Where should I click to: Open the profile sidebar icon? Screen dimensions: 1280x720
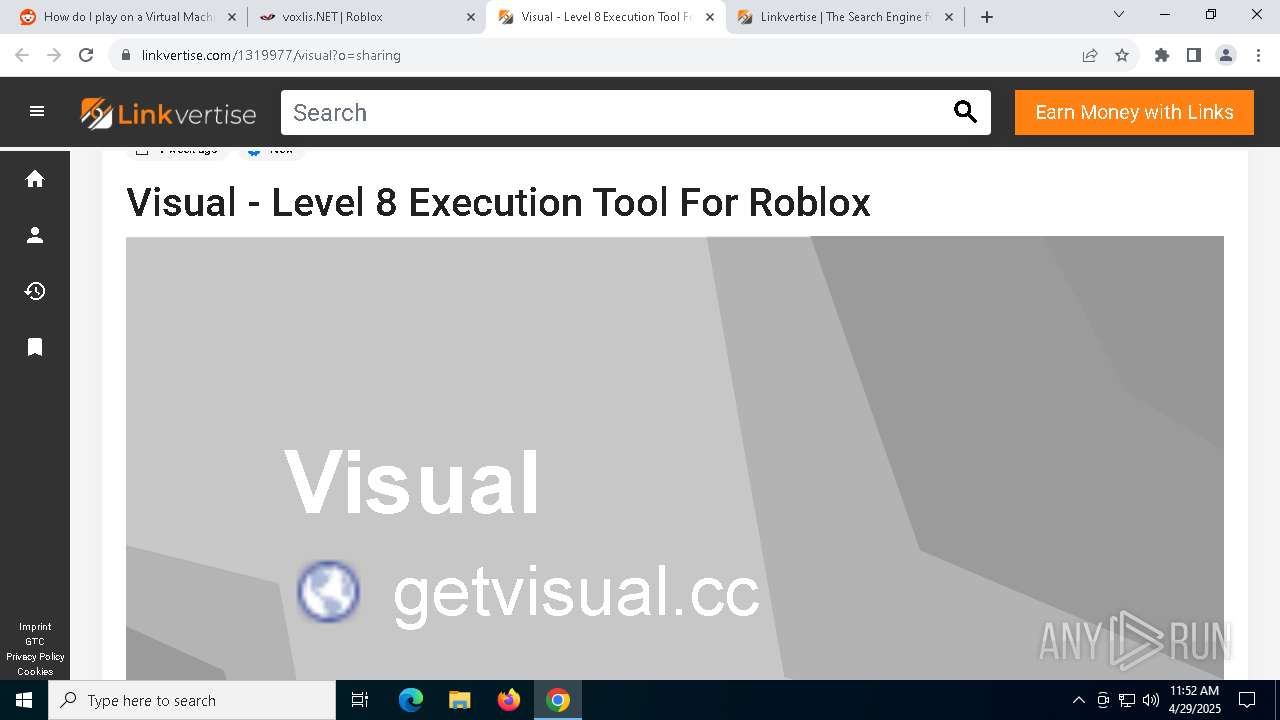click(x=35, y=235)
